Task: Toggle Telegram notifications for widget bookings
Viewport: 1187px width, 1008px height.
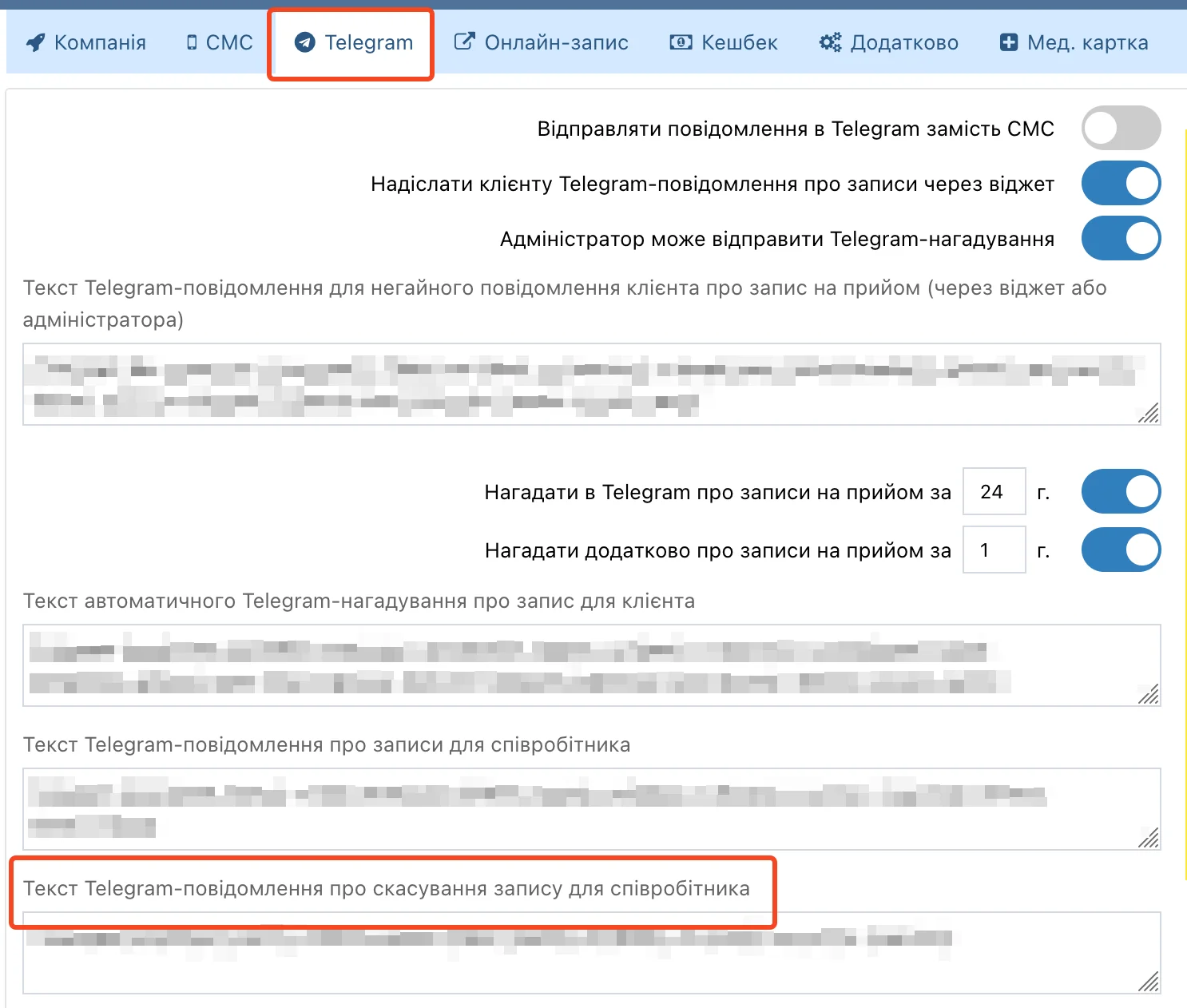Action: coord(1121,183)
